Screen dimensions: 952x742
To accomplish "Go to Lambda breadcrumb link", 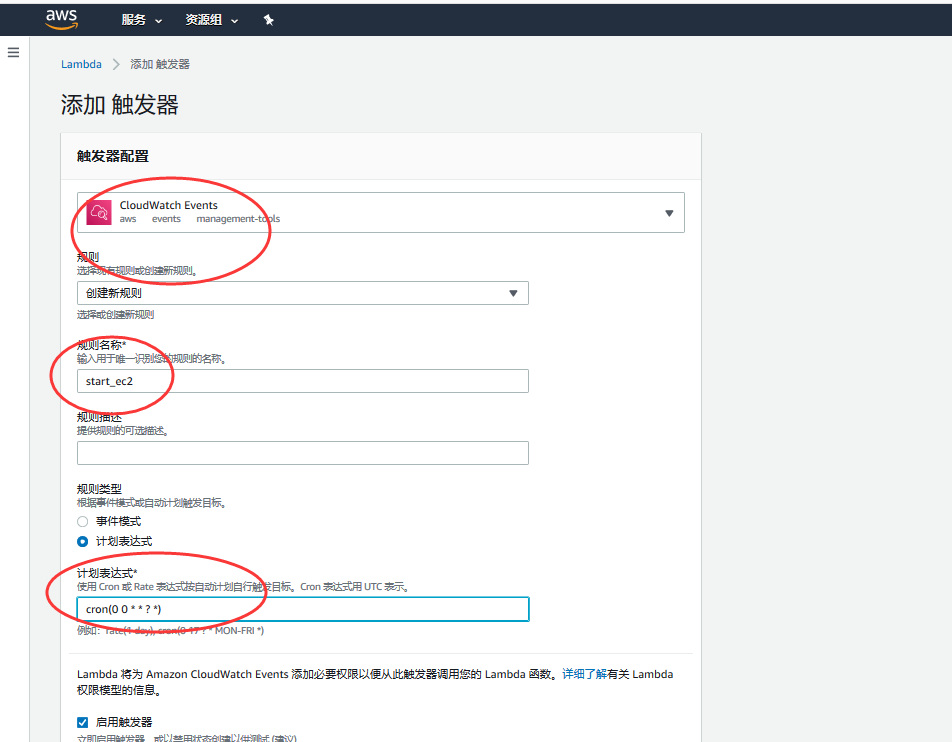I will [x=81, y=64].
